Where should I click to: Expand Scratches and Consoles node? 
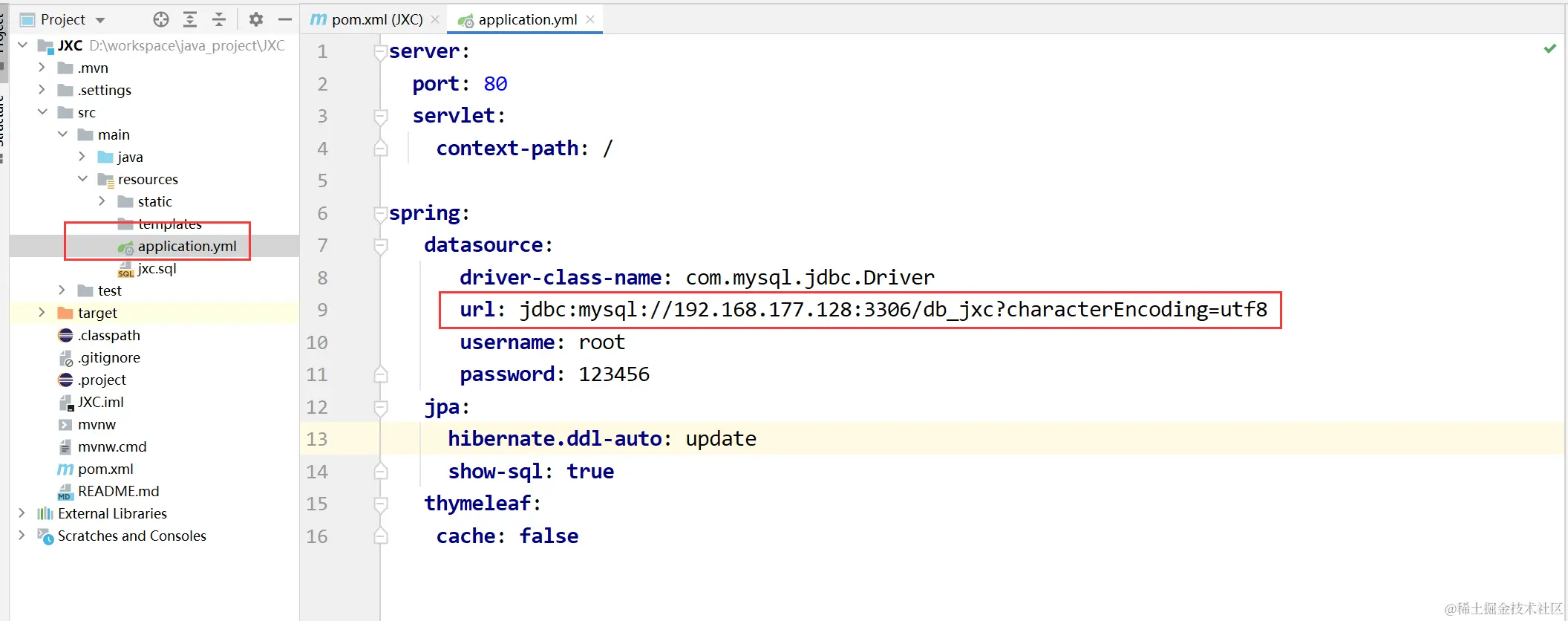[x=22, y=536]
